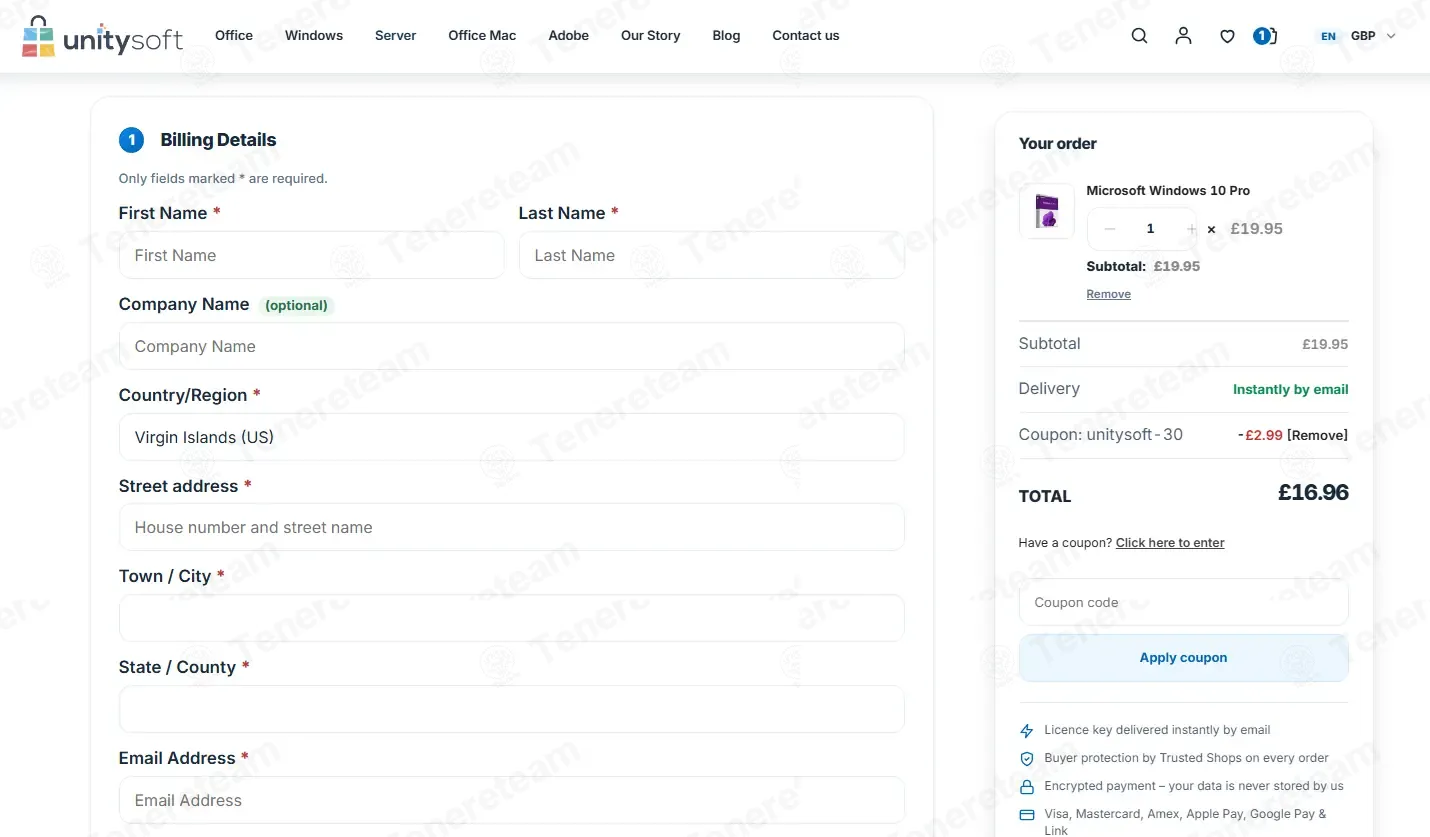Screen dimensions: 1430x837
Task: Click the quantity value field
Action: [1150, 229]
